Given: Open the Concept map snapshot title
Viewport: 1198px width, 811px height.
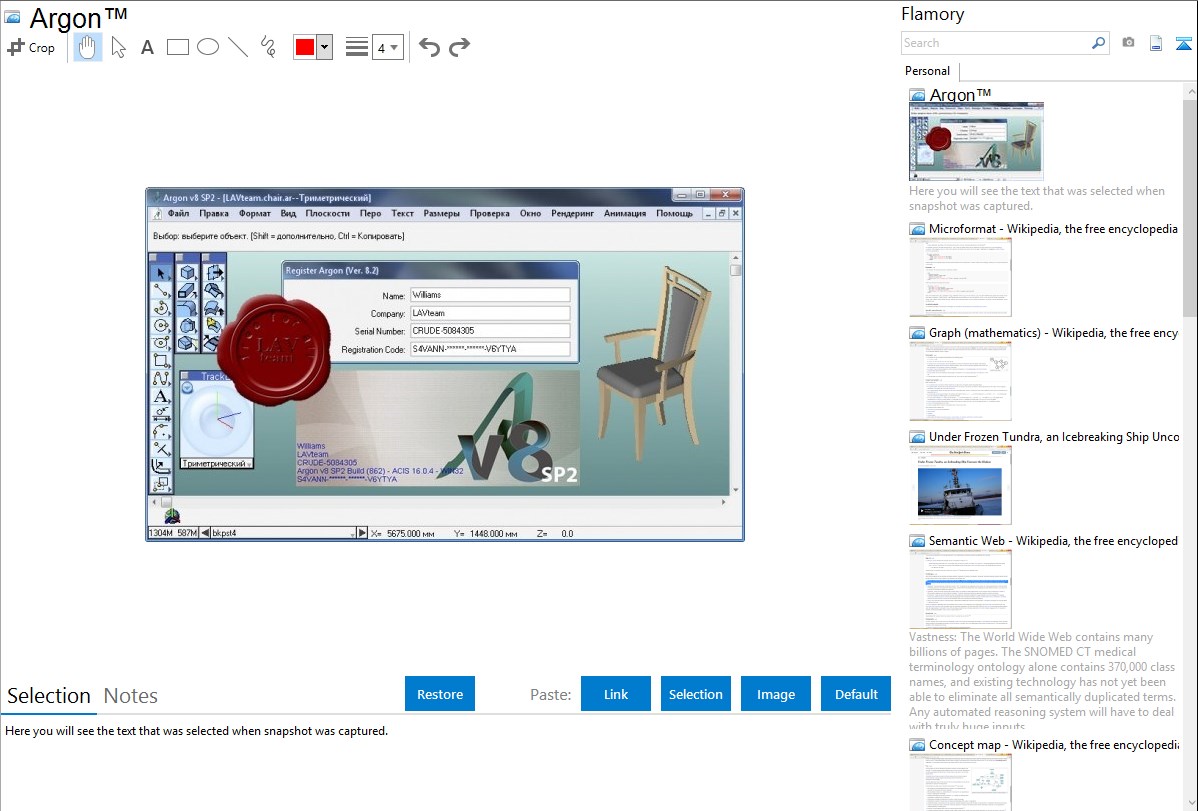Looking at the screenshot, I should 1053,744.
